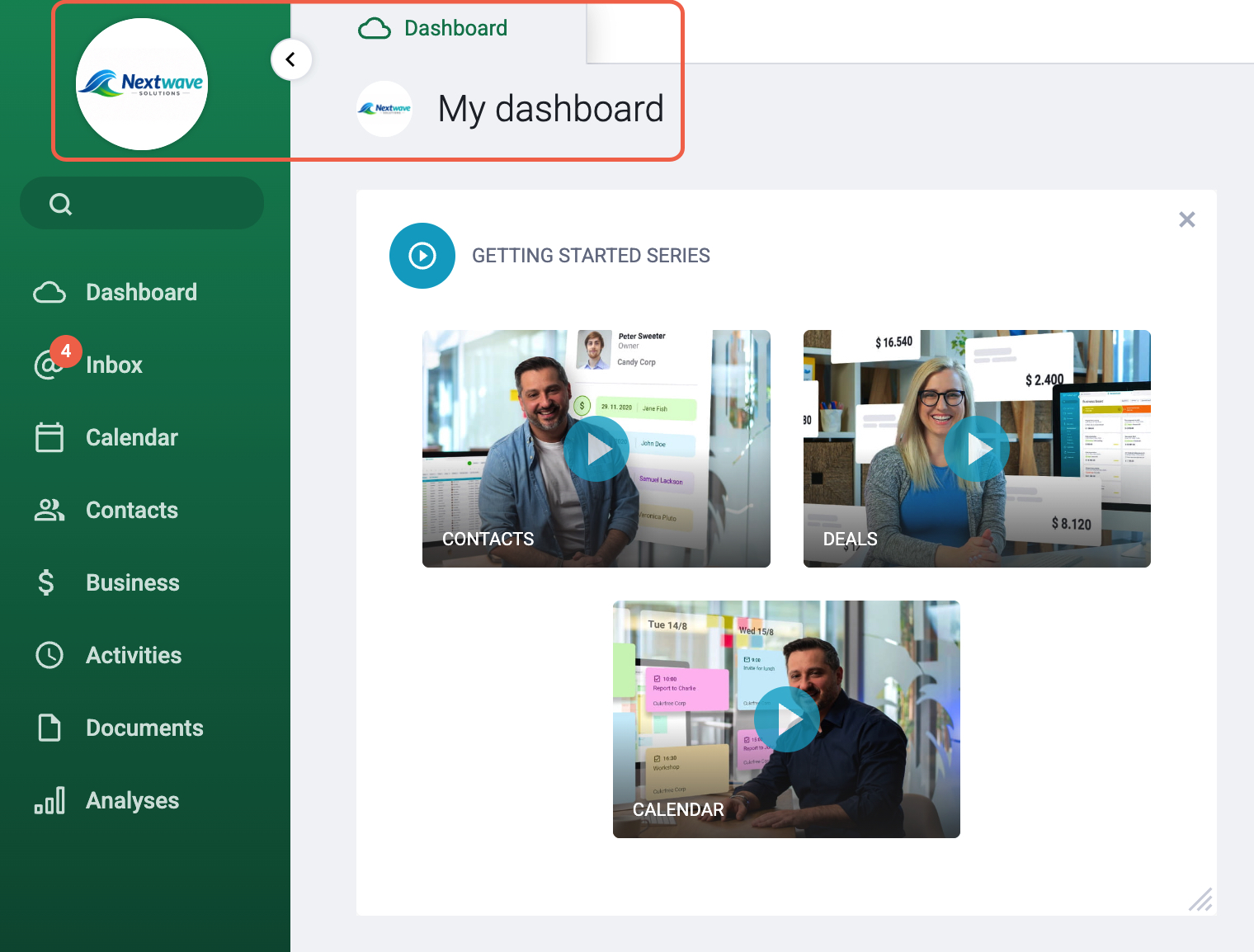Click the resize handle of the widget panel
The image size is (1254, 952).
point(1200,899)
